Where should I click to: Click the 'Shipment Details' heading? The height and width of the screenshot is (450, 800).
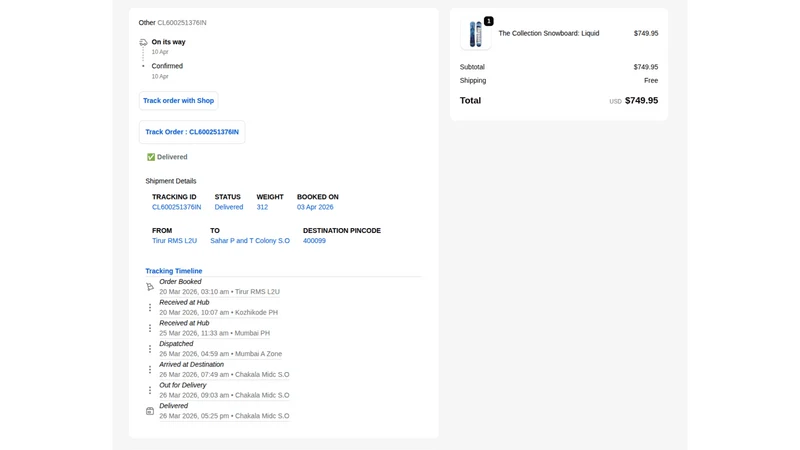click(171, 181)
